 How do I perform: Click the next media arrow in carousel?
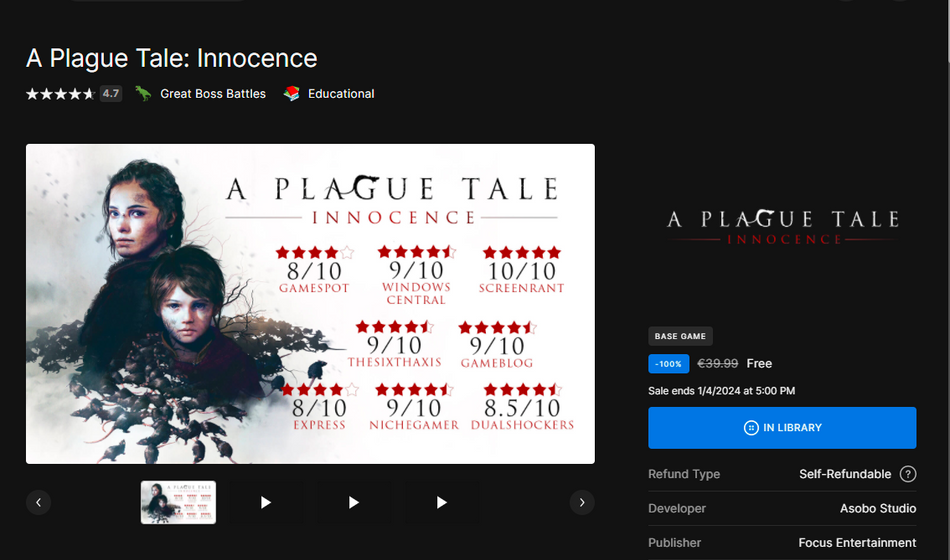(582, 502)
